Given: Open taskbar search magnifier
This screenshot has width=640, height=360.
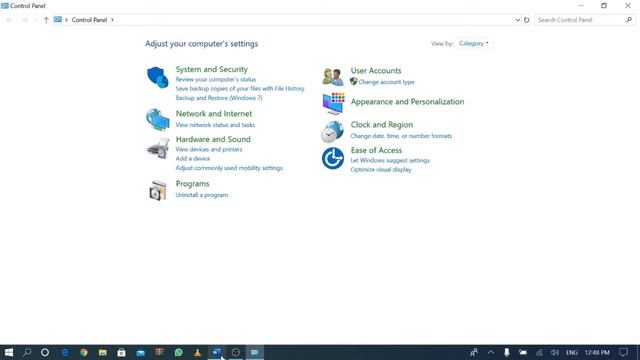Looking at the screenshot, I should (x=27, y=352).
